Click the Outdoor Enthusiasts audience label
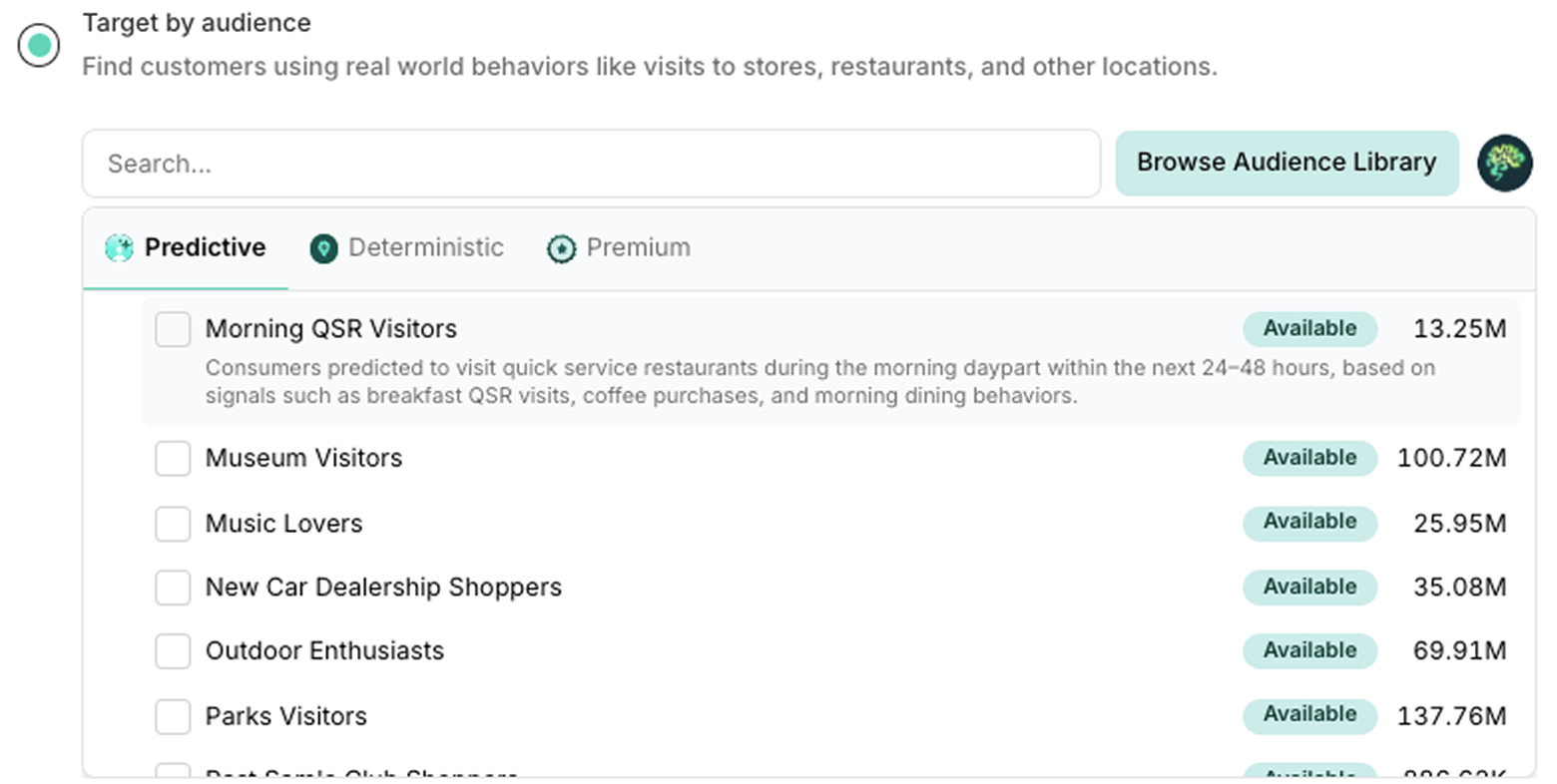This screenshot has height=784, width=1557. (324, 651)
